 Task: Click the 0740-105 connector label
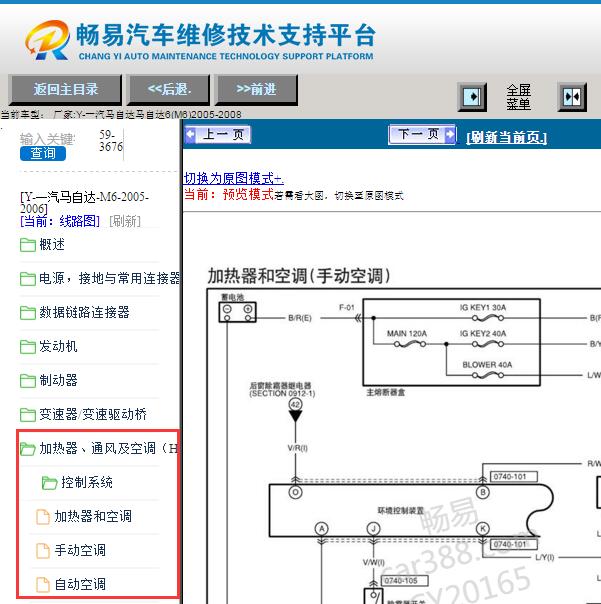405,581
